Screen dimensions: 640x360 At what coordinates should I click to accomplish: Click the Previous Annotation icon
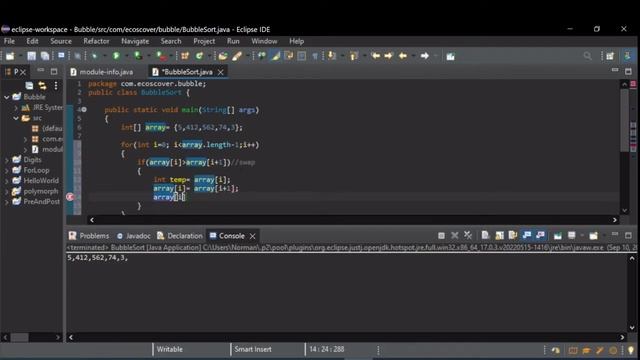coord(354,56)
